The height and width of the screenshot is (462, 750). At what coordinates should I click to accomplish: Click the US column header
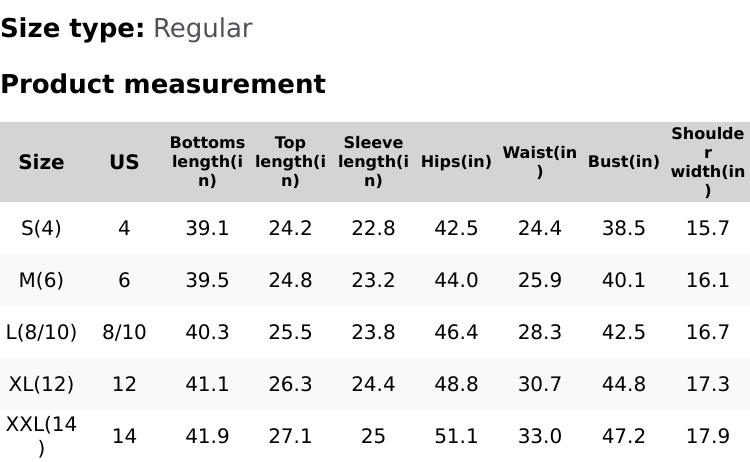click(x=124, y=162)
